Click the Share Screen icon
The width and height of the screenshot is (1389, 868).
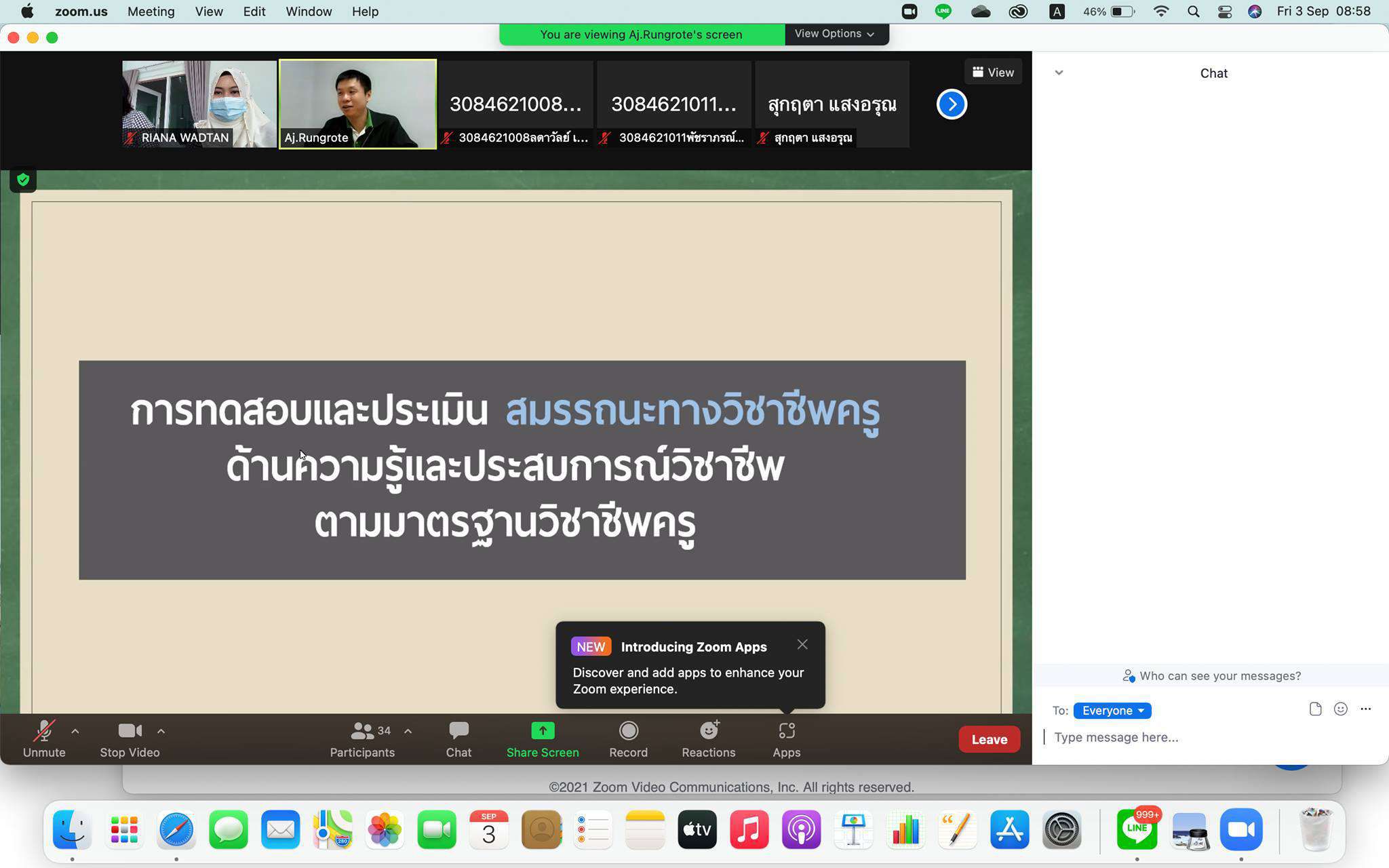pyautogui.click(x=542, y=731)
